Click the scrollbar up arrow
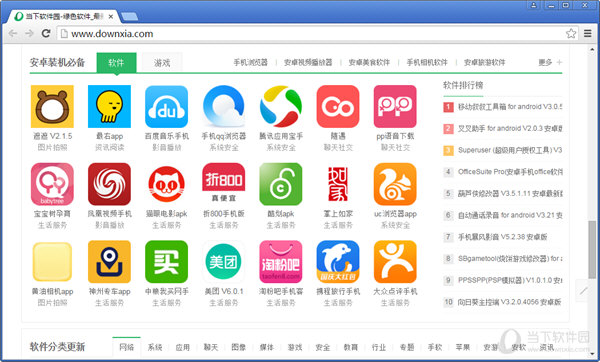 (592, 49)
